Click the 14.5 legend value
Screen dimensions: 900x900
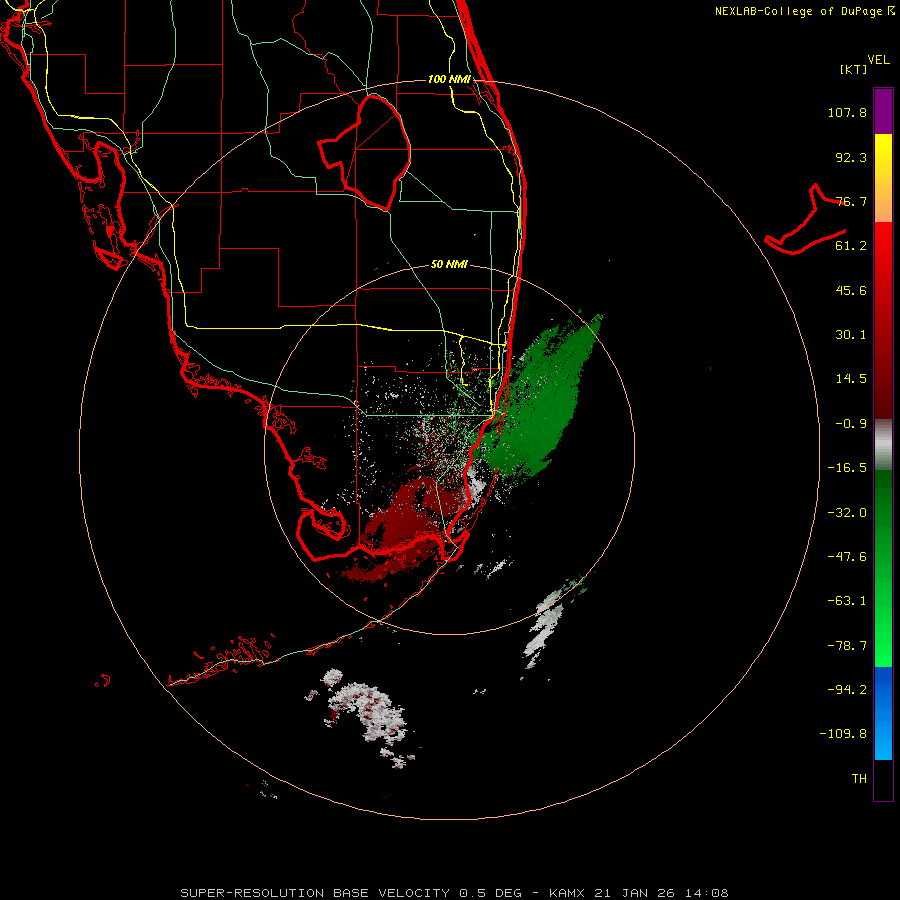click(851, 379)
